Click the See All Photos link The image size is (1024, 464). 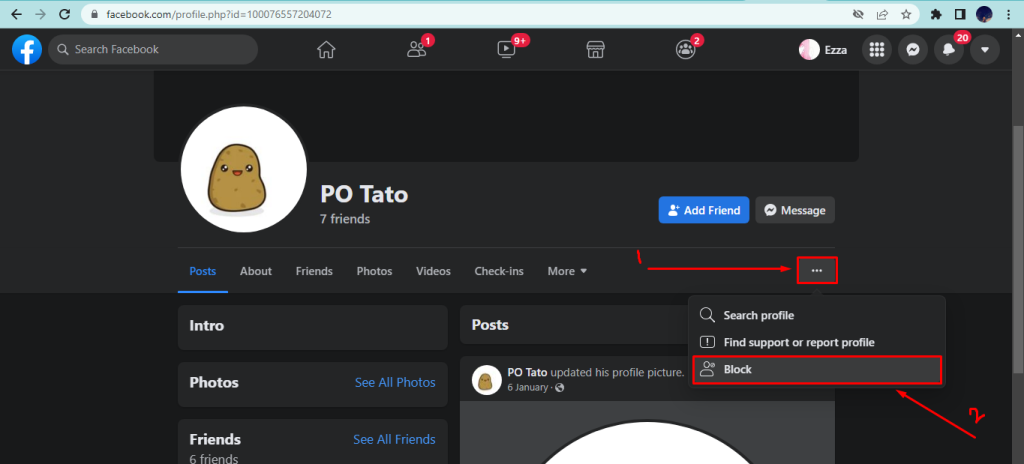click(x=395, y=382)
